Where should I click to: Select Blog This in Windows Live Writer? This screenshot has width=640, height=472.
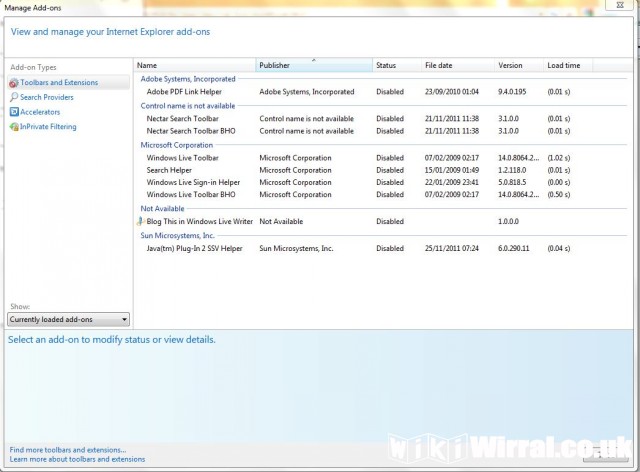200,221
